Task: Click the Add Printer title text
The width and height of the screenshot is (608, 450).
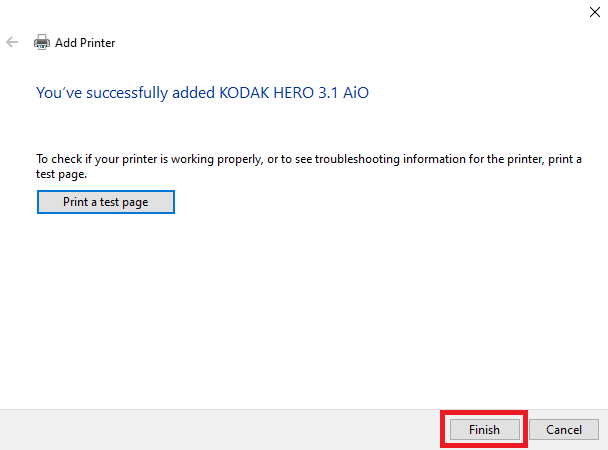Action: pos(85,43)
